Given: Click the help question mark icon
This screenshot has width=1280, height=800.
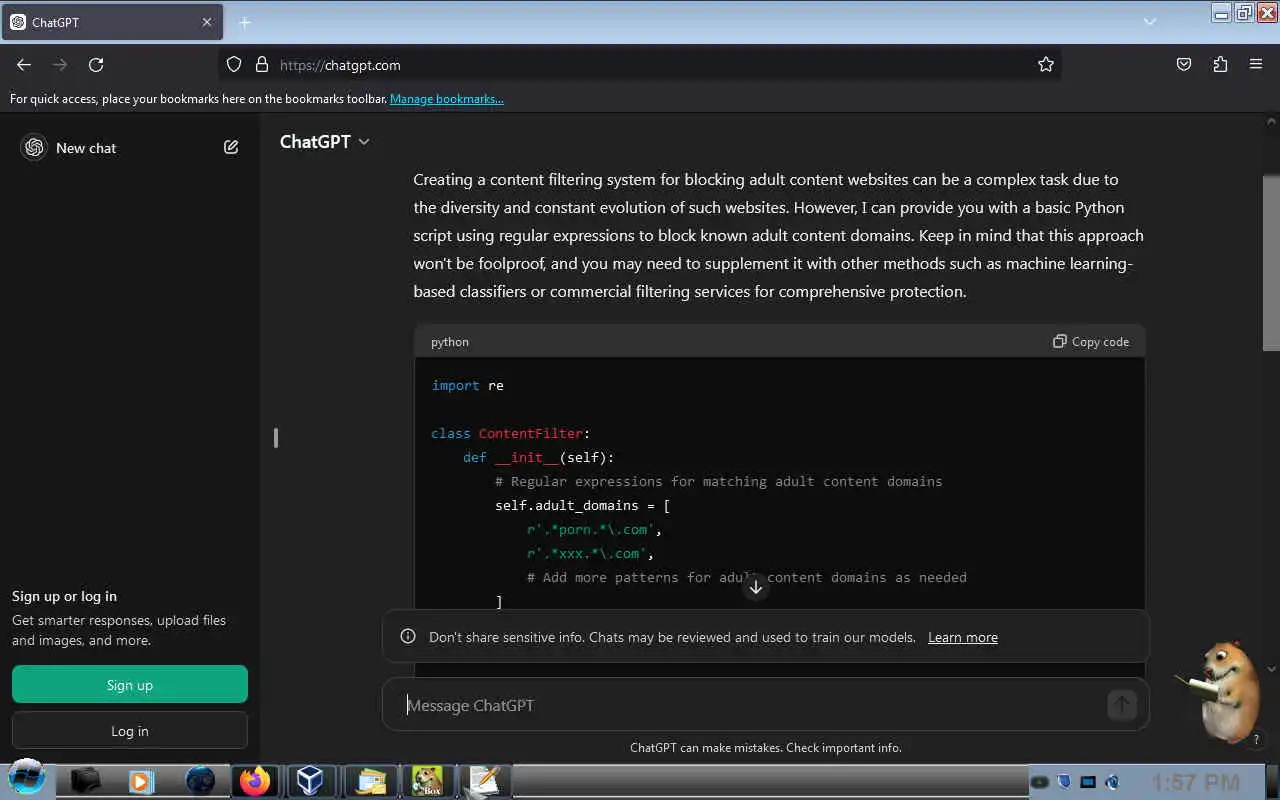Looking at the screenshot, I should [1256, 740].
